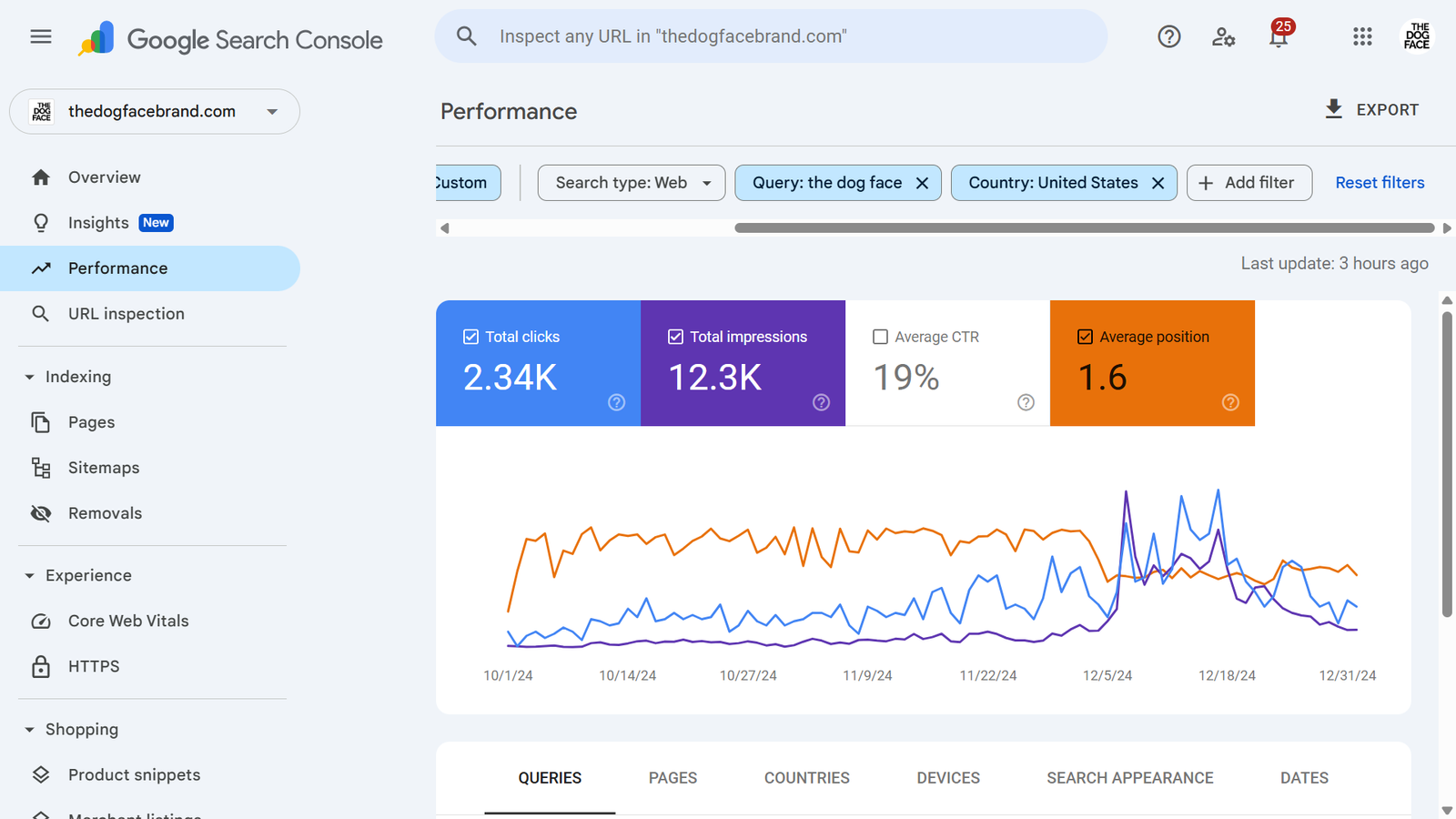Image resolution: width=1456 pixels, height=819 pixels.
Task: Collapse the Experience section
Action: pos(29,576)
